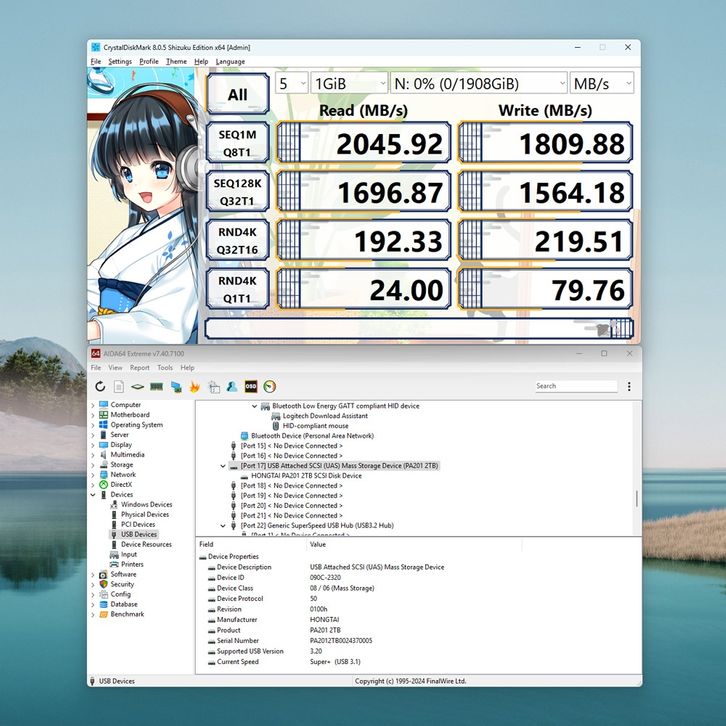
Task: Collapse the Devices tree node
Action: (93, 495)
